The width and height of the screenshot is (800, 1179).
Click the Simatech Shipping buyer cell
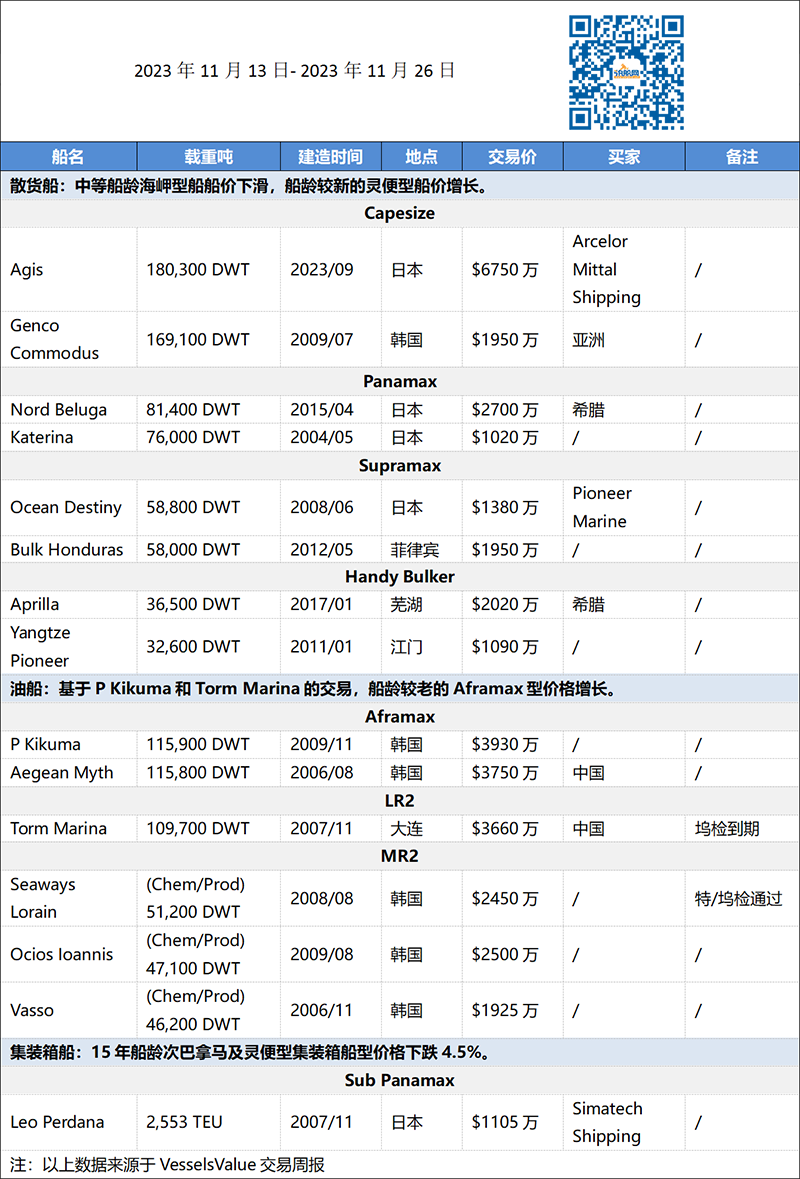(607, 1123)
